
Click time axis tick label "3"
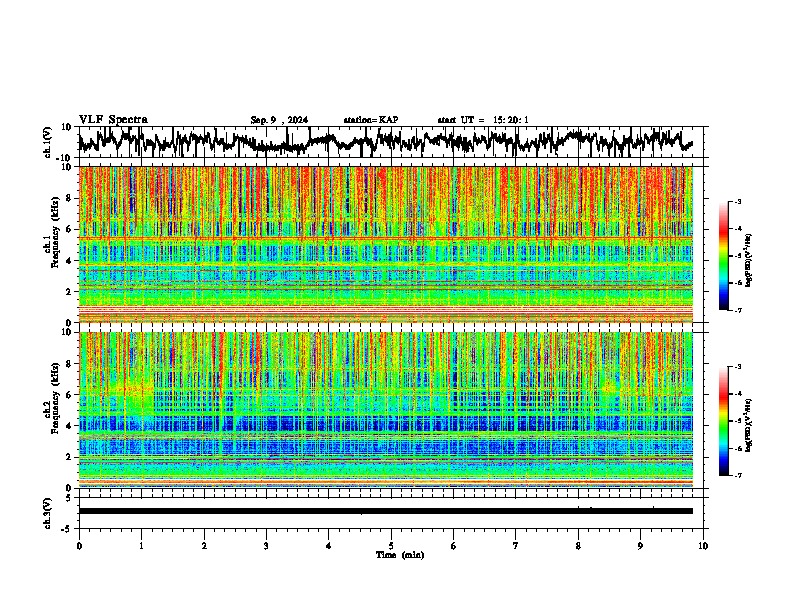266,546
